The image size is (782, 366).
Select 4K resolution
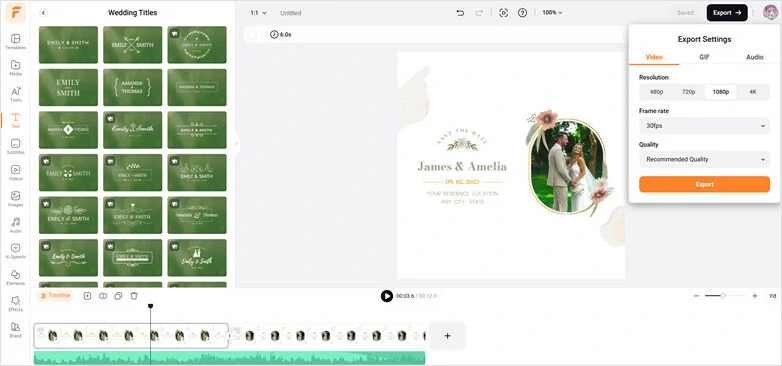[x=753, y=92]
